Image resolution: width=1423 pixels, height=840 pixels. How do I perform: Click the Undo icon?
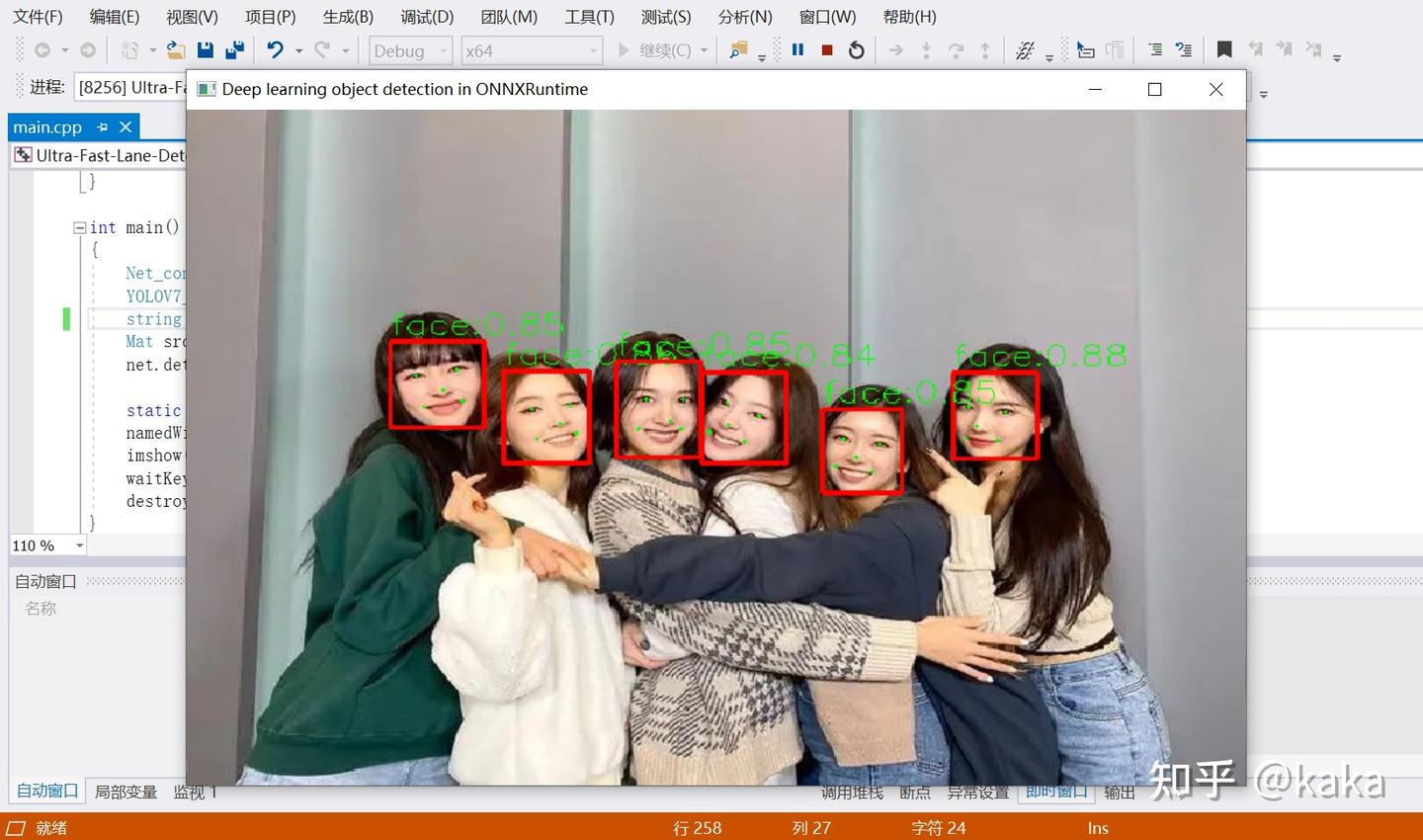(x=275, y=50)
